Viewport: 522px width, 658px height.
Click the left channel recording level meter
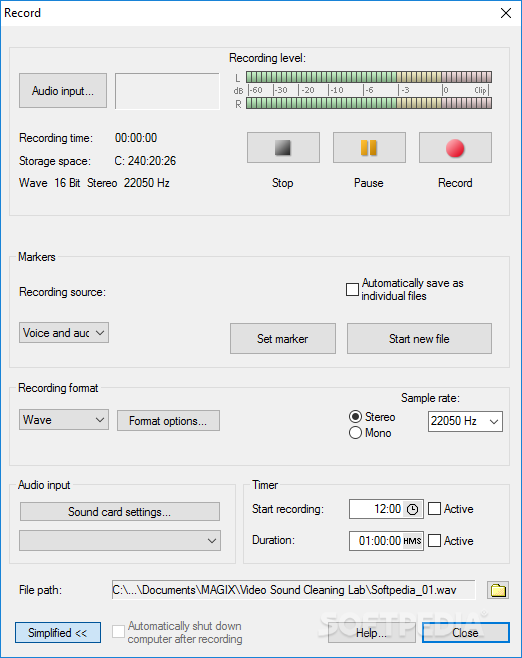point(369,77)
